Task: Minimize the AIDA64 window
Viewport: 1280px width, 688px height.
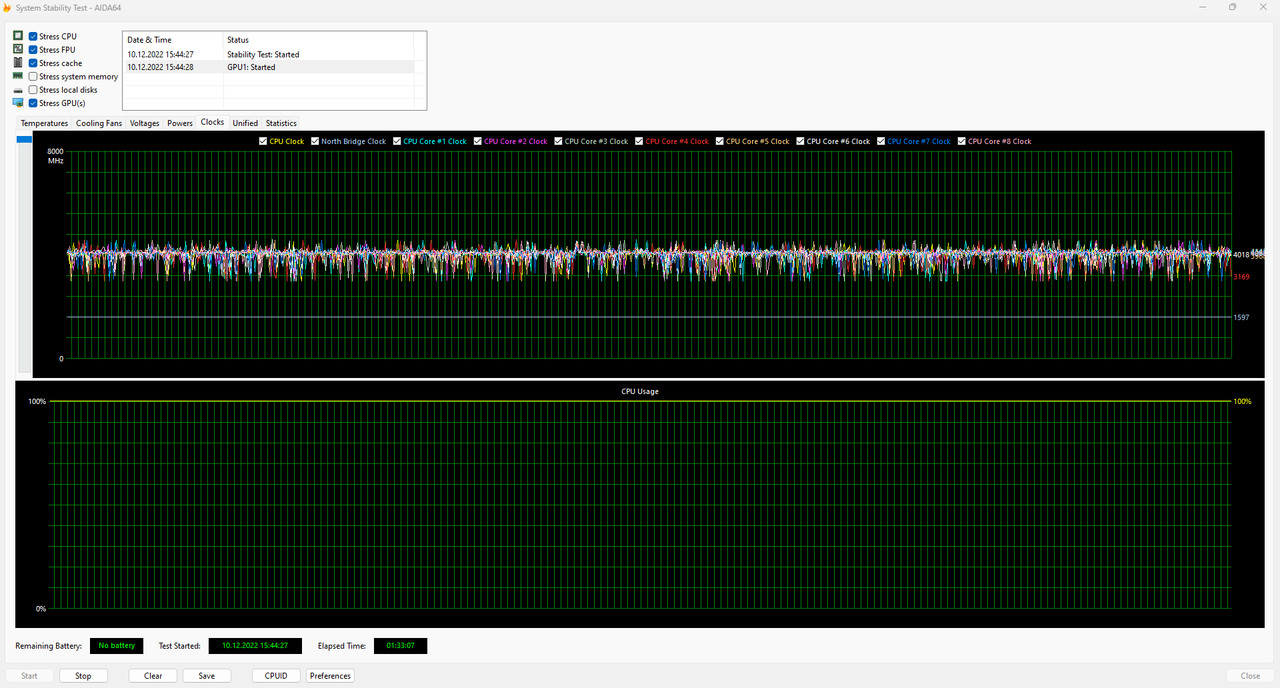Action: pos(1201,7)
